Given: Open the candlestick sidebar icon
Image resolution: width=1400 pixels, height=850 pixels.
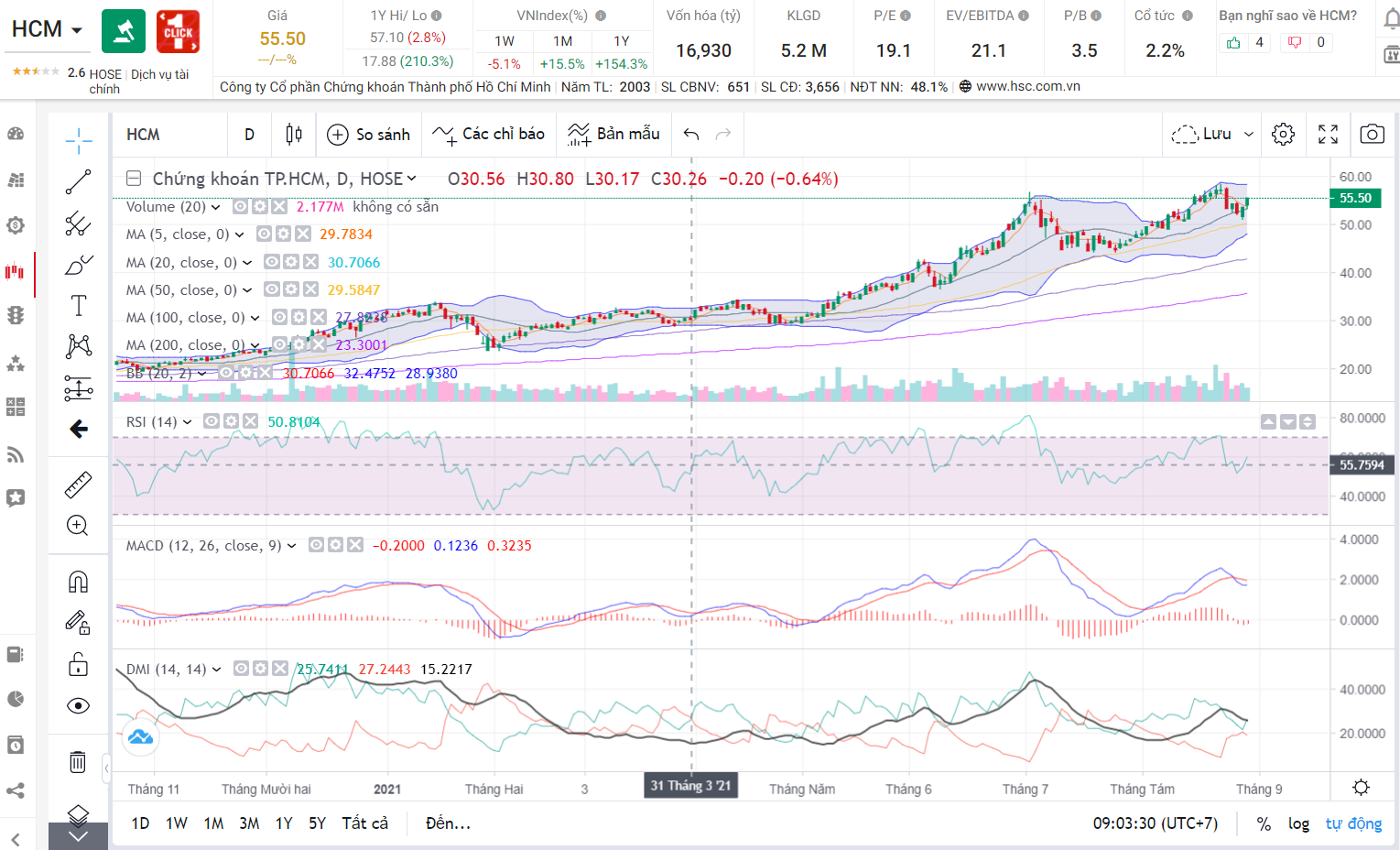Looking at the screenshot, I should (x=15, y=271).
